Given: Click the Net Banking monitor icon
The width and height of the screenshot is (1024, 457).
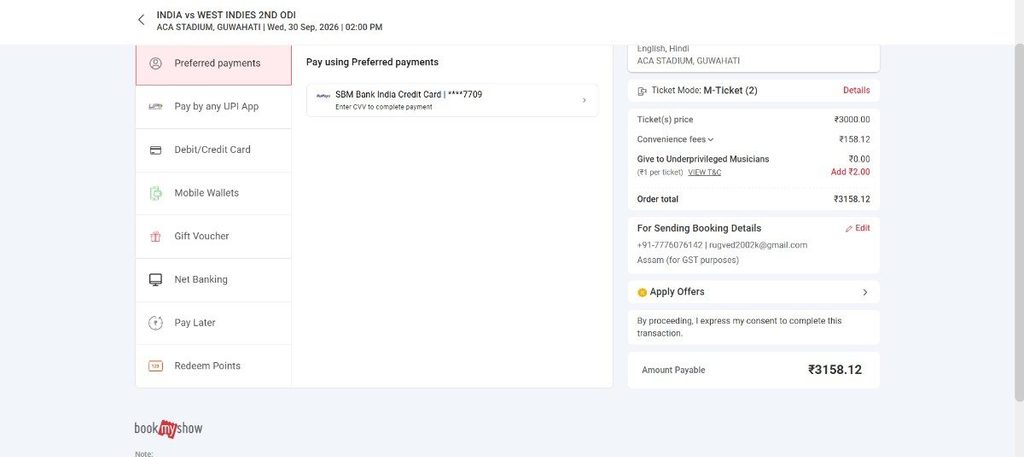Looking at the screenshot, I should 155,279.
